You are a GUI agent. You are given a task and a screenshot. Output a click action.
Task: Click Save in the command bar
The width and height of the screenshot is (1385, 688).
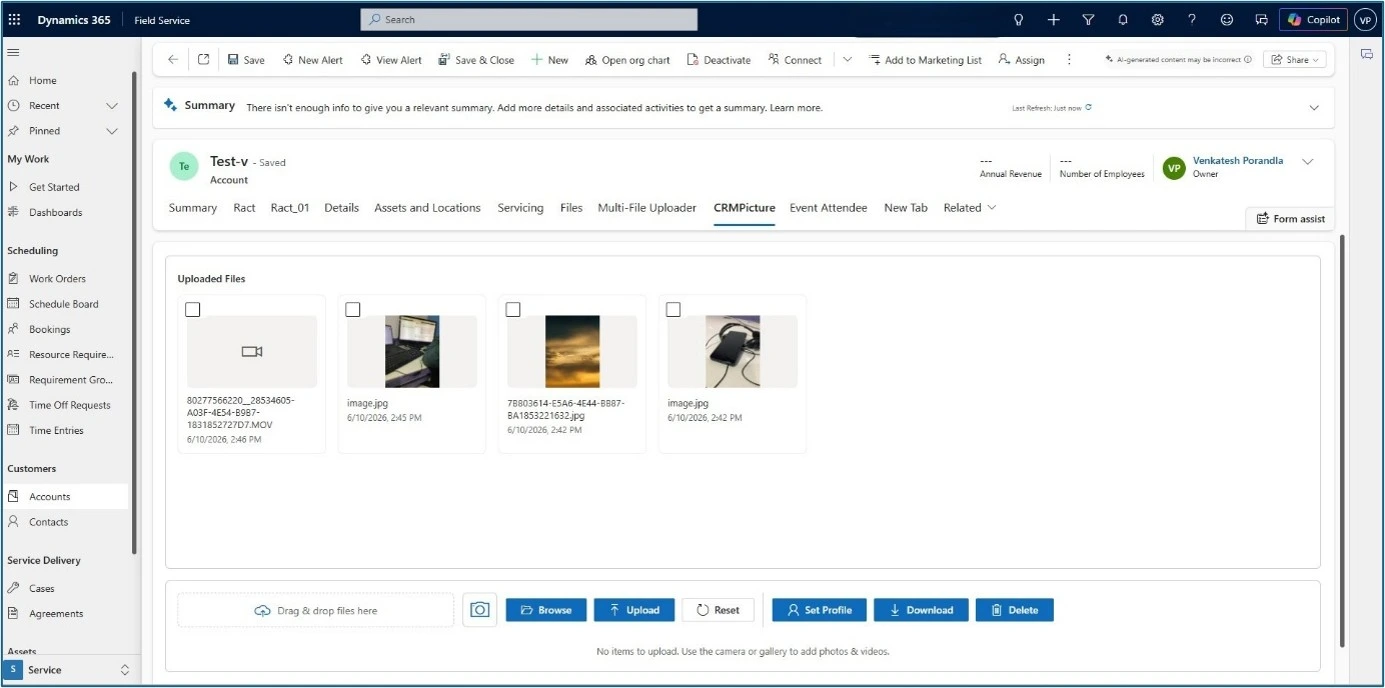(x=246, y=60)
